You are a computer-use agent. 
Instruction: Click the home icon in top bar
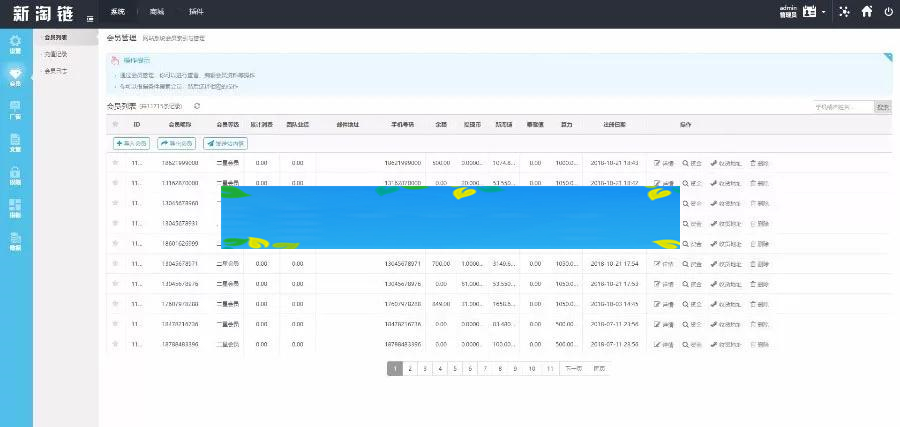click(x=866, y=12)
